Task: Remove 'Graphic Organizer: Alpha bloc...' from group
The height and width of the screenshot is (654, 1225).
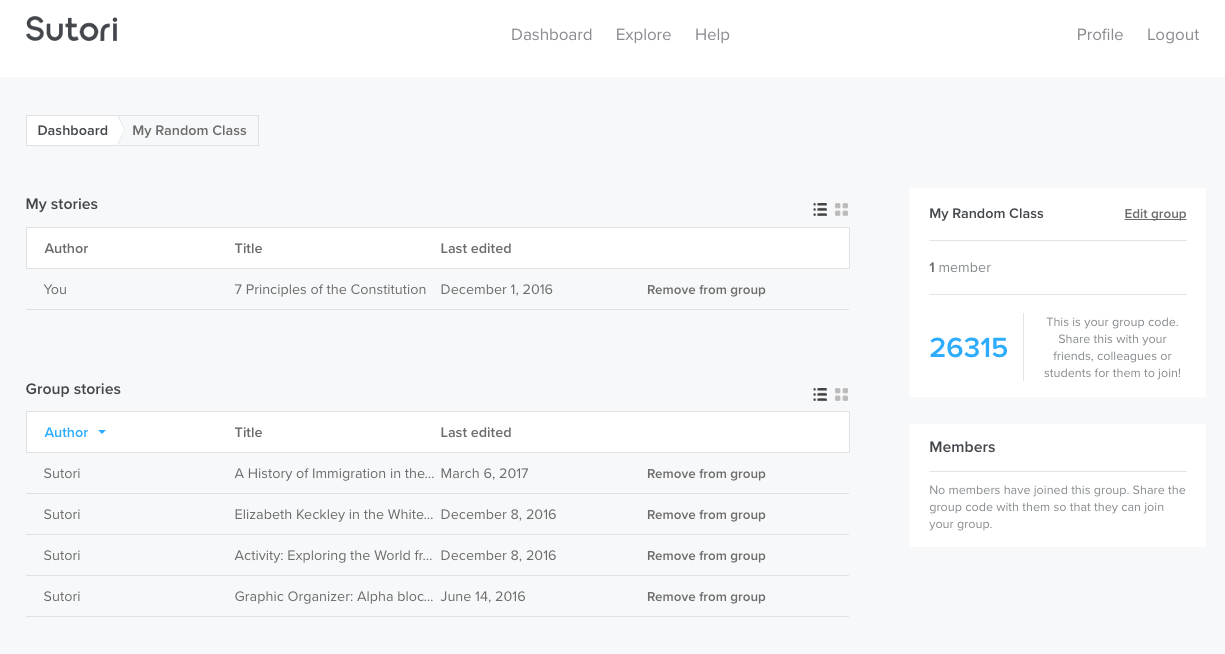Action: point(706,596)
